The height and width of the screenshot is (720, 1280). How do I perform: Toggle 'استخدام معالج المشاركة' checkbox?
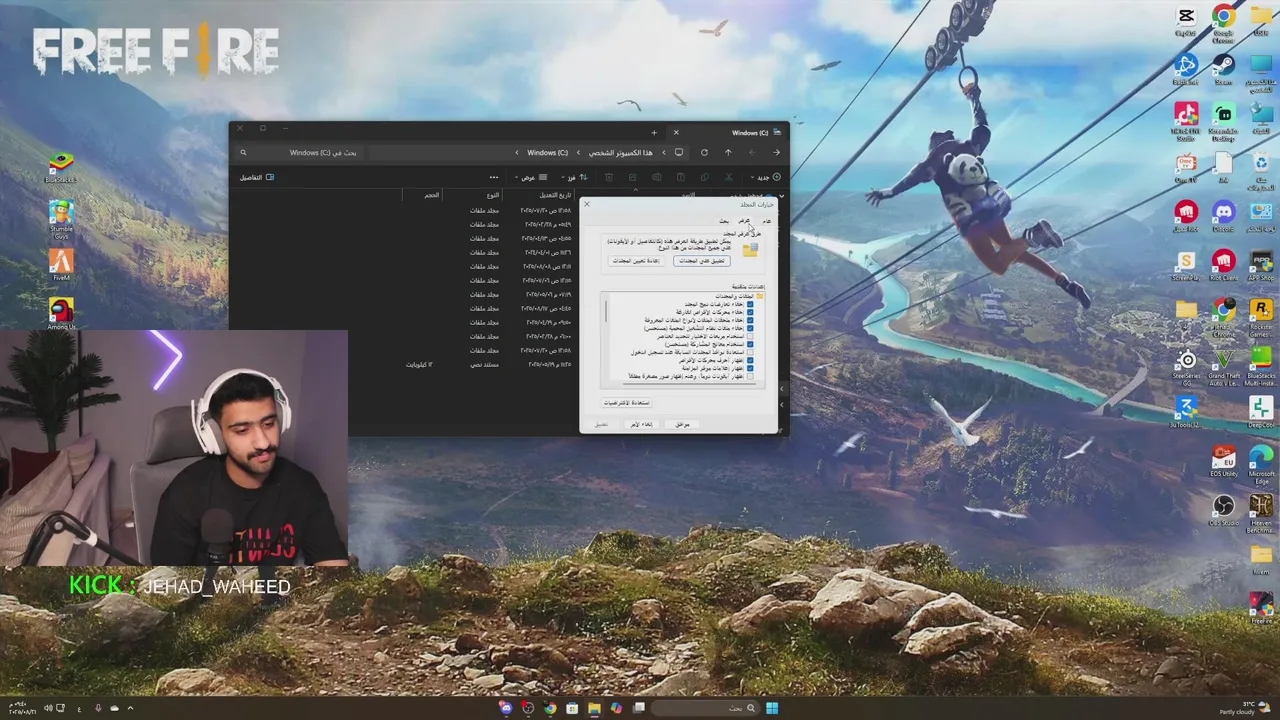tap(750, 344)
